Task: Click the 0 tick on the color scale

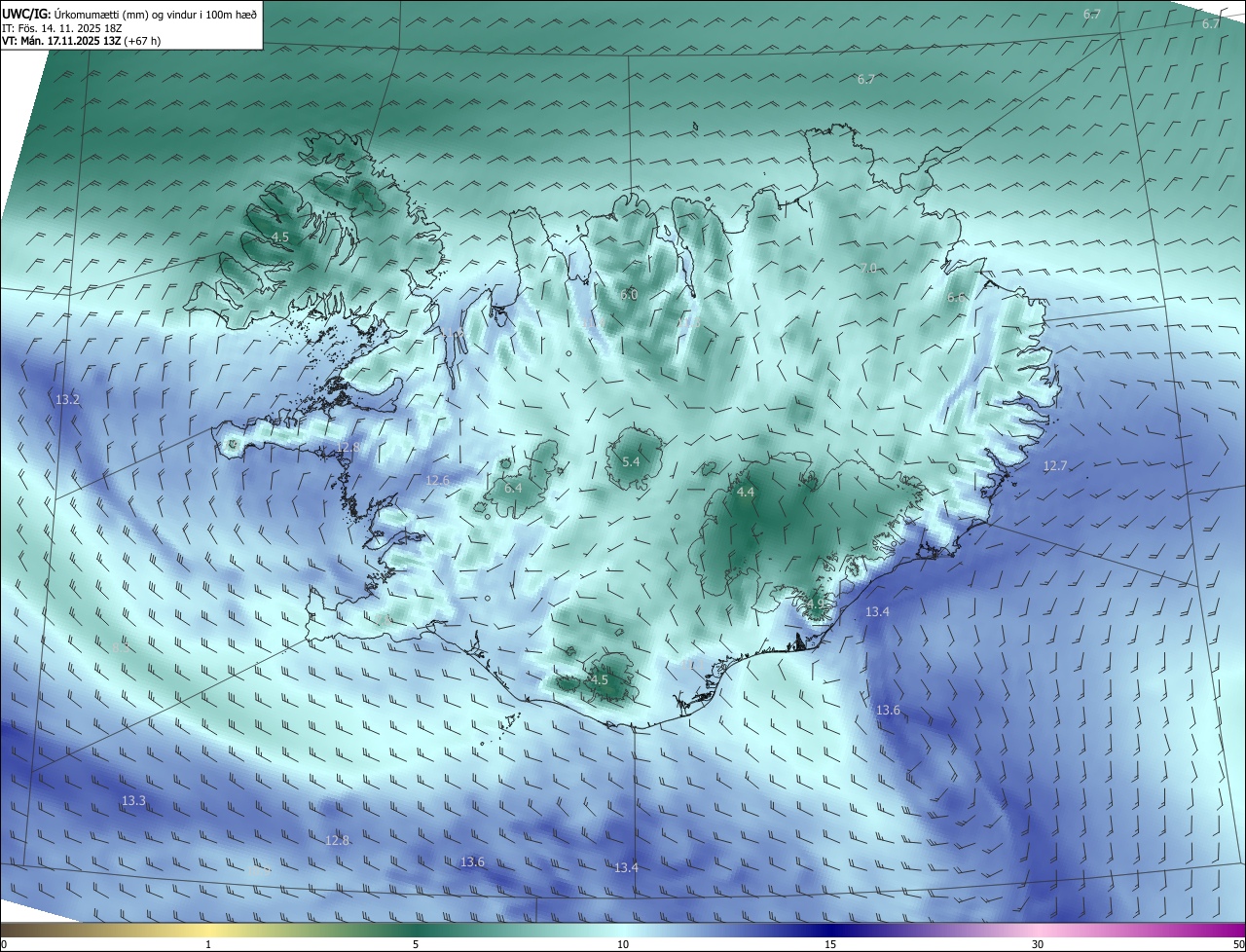Action: point(4,944)
